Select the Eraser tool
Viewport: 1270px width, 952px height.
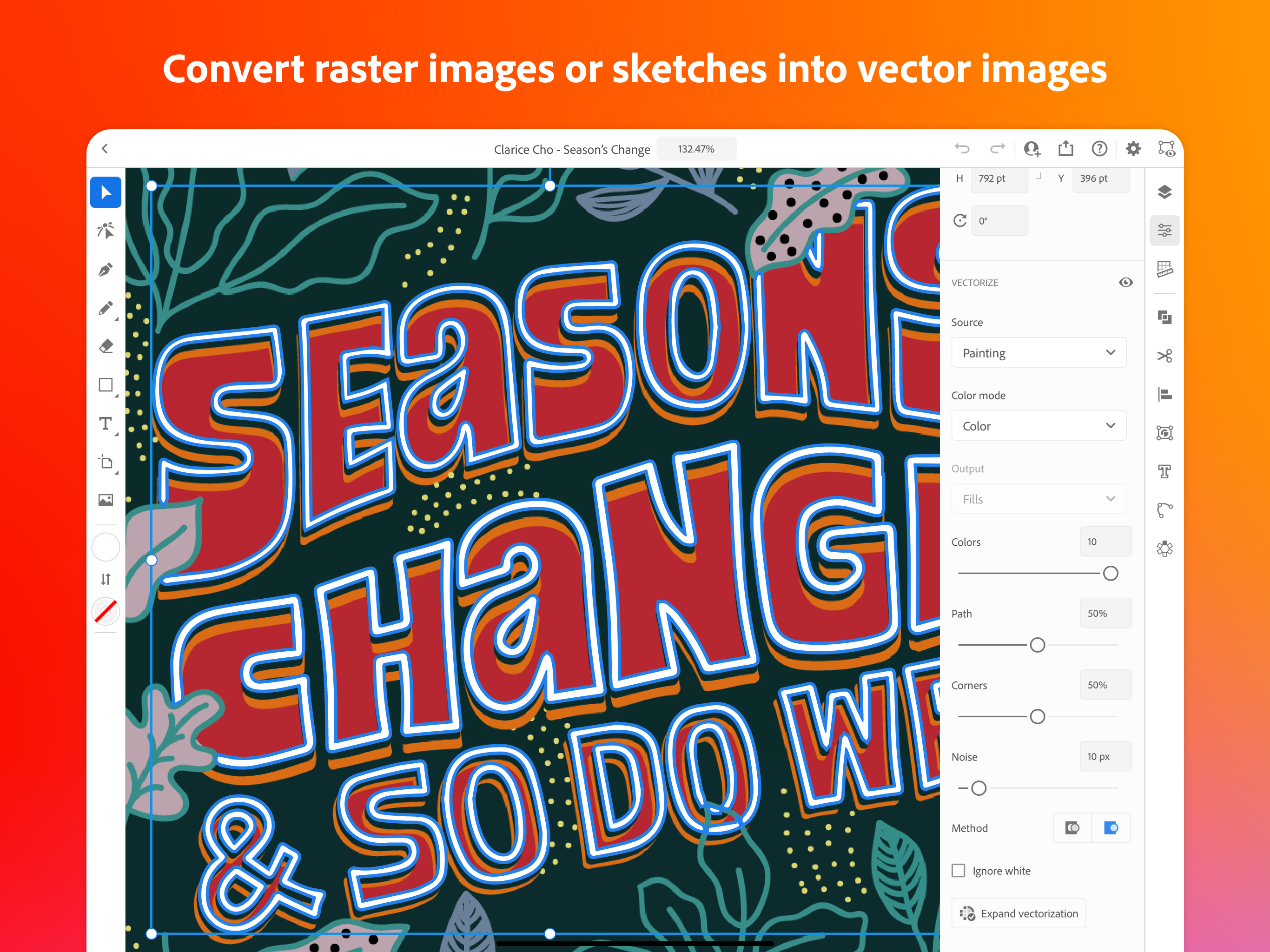[x=106, y=346]
